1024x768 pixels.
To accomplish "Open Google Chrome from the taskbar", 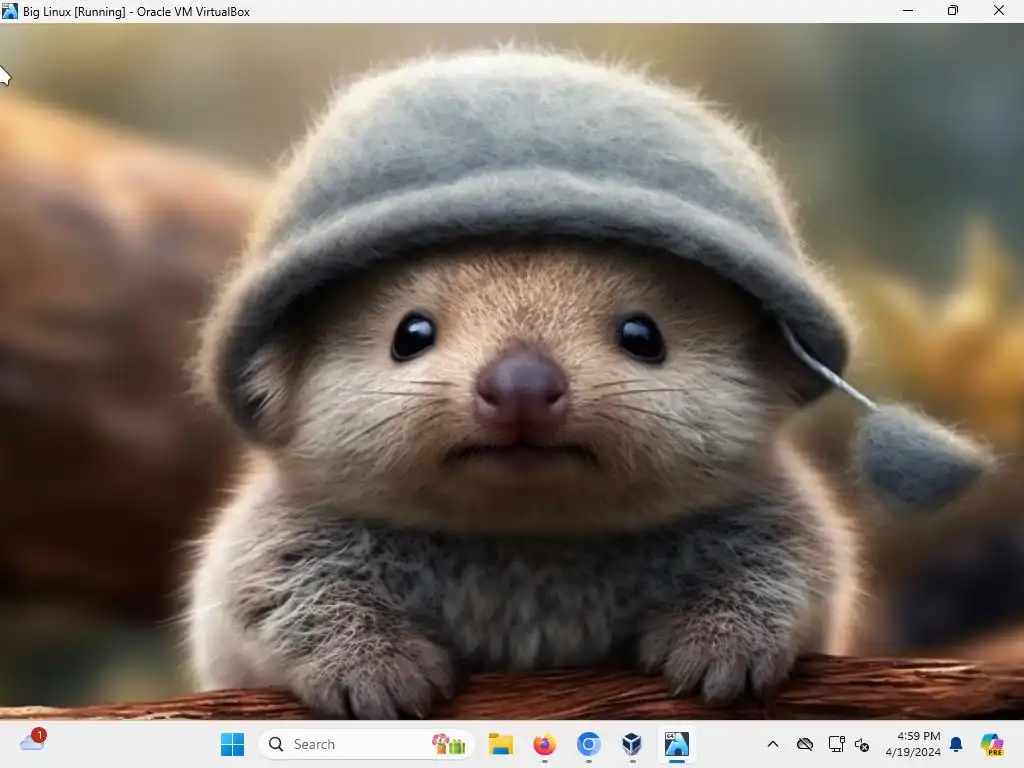I will (x=588, y=744).
